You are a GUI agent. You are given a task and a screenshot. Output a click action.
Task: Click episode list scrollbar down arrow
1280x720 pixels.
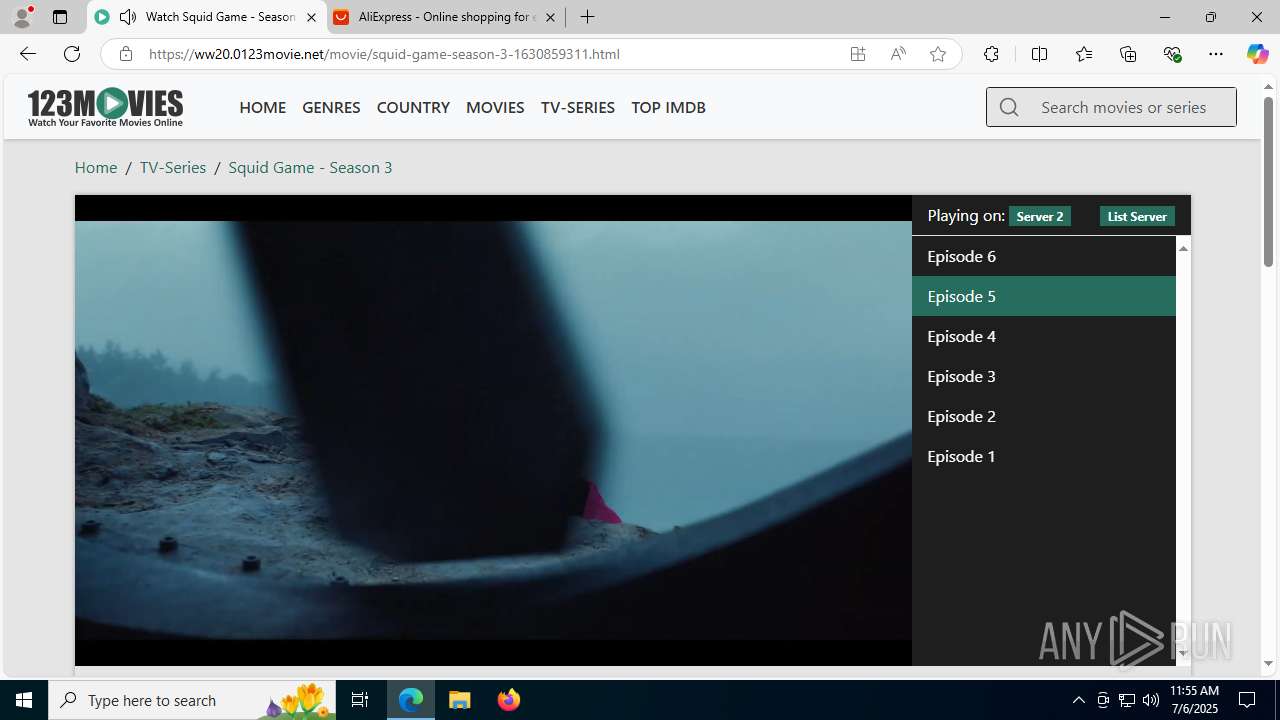1183,654
